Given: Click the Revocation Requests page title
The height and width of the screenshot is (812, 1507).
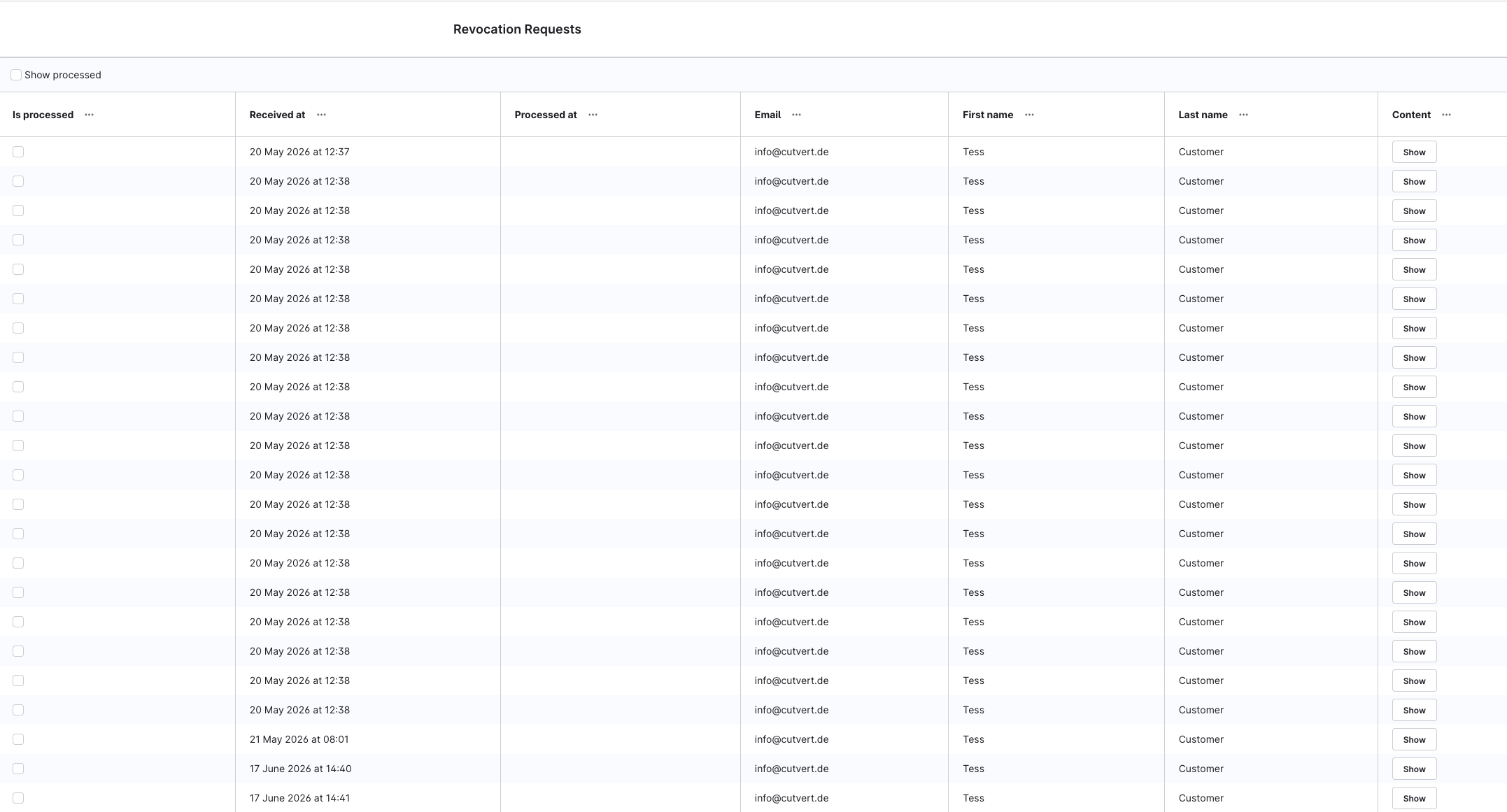Looking at the screenshot, I should 517,29.
